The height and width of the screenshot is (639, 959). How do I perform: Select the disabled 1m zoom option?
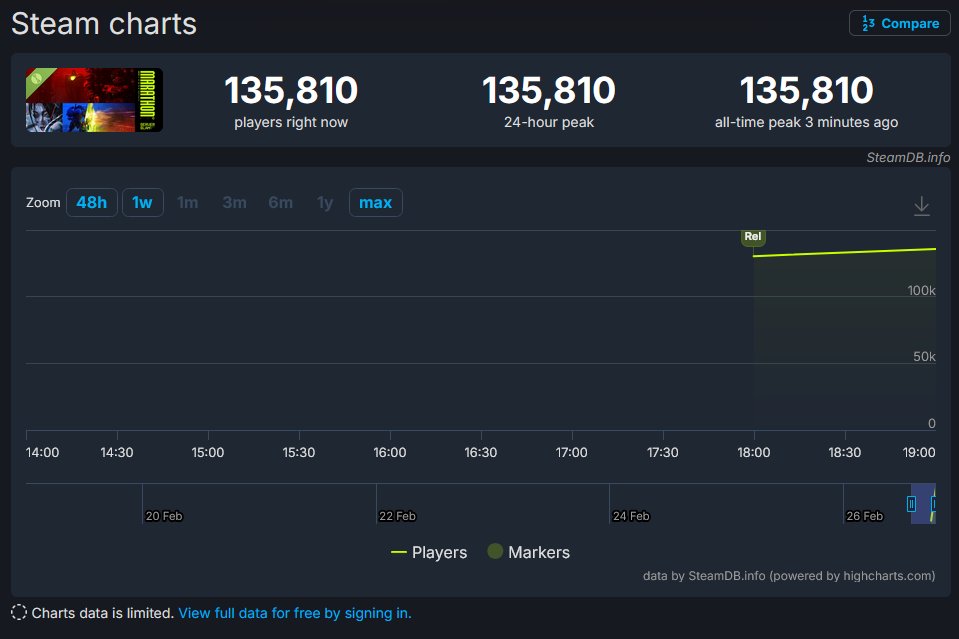point(188,202)
